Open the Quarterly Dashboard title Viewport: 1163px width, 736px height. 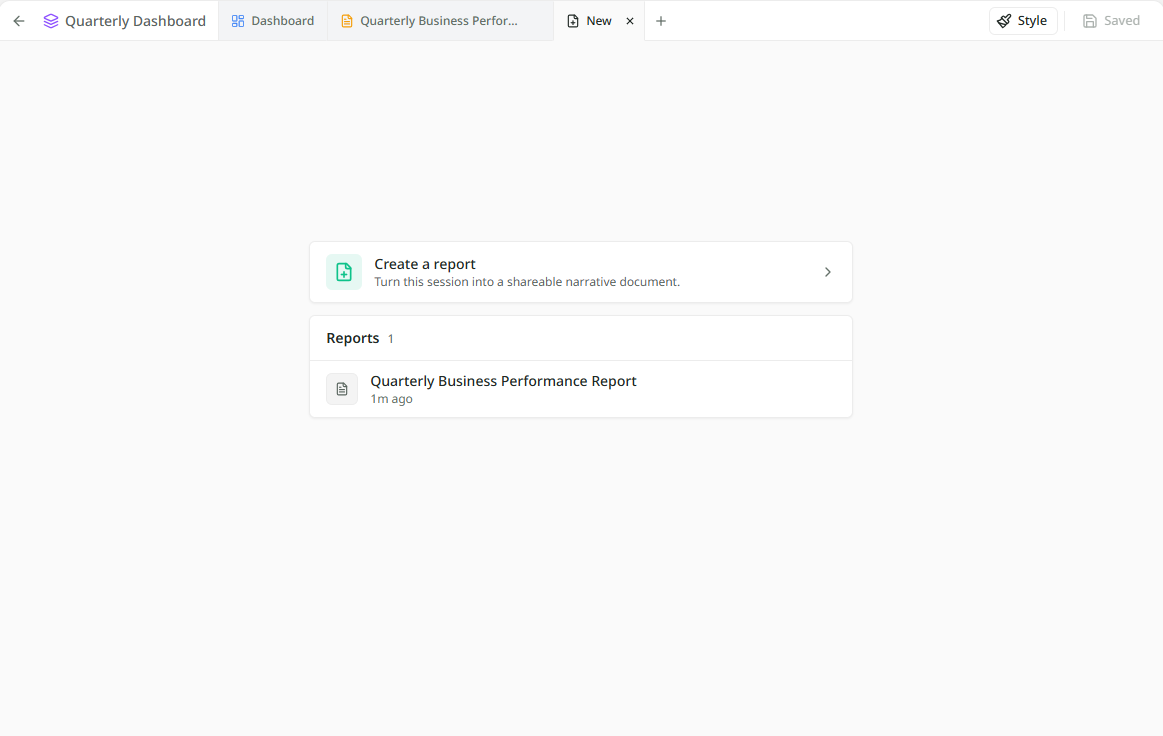pos(135,21)
